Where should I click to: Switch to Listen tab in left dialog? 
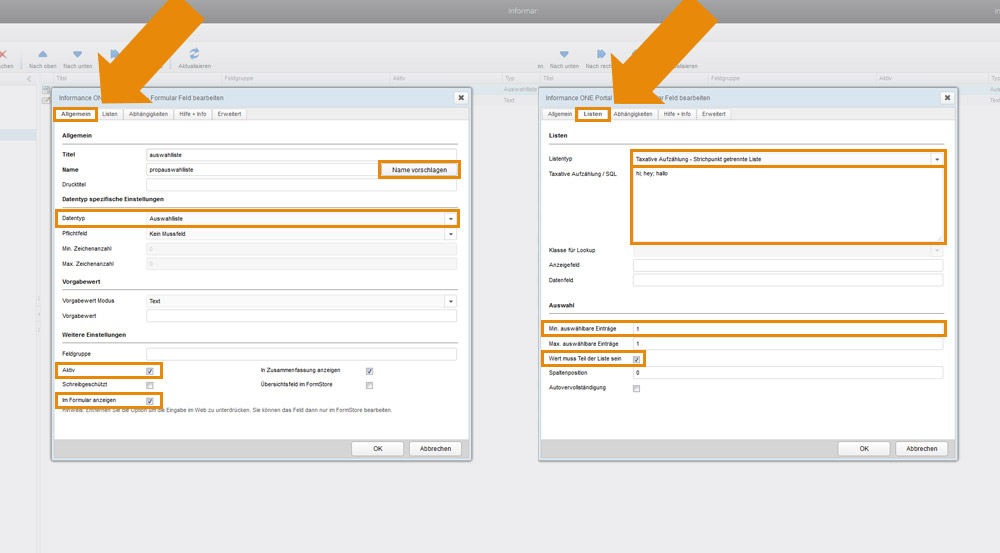(x=110, y=114)
